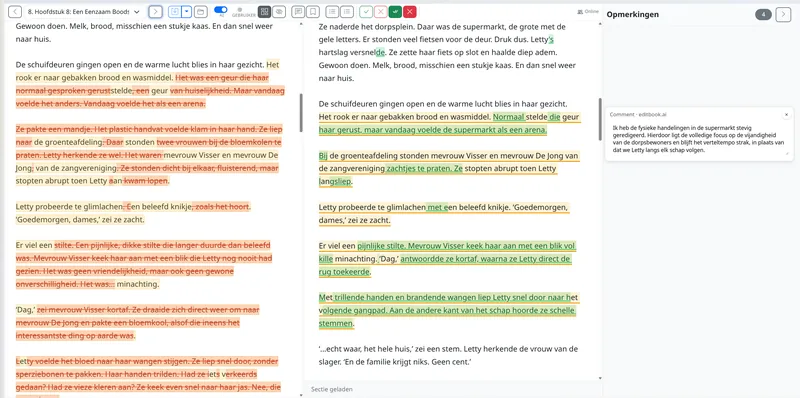Open the chapter selector 'Hoofdstuk 8' dropdown
Viewport: 800px width, 398px height.
[84, 11]
